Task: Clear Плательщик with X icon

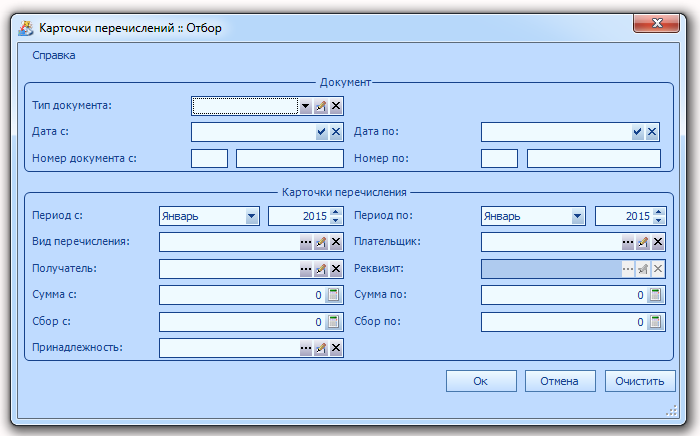Action: pyautogui.click(x=658, y=242)
